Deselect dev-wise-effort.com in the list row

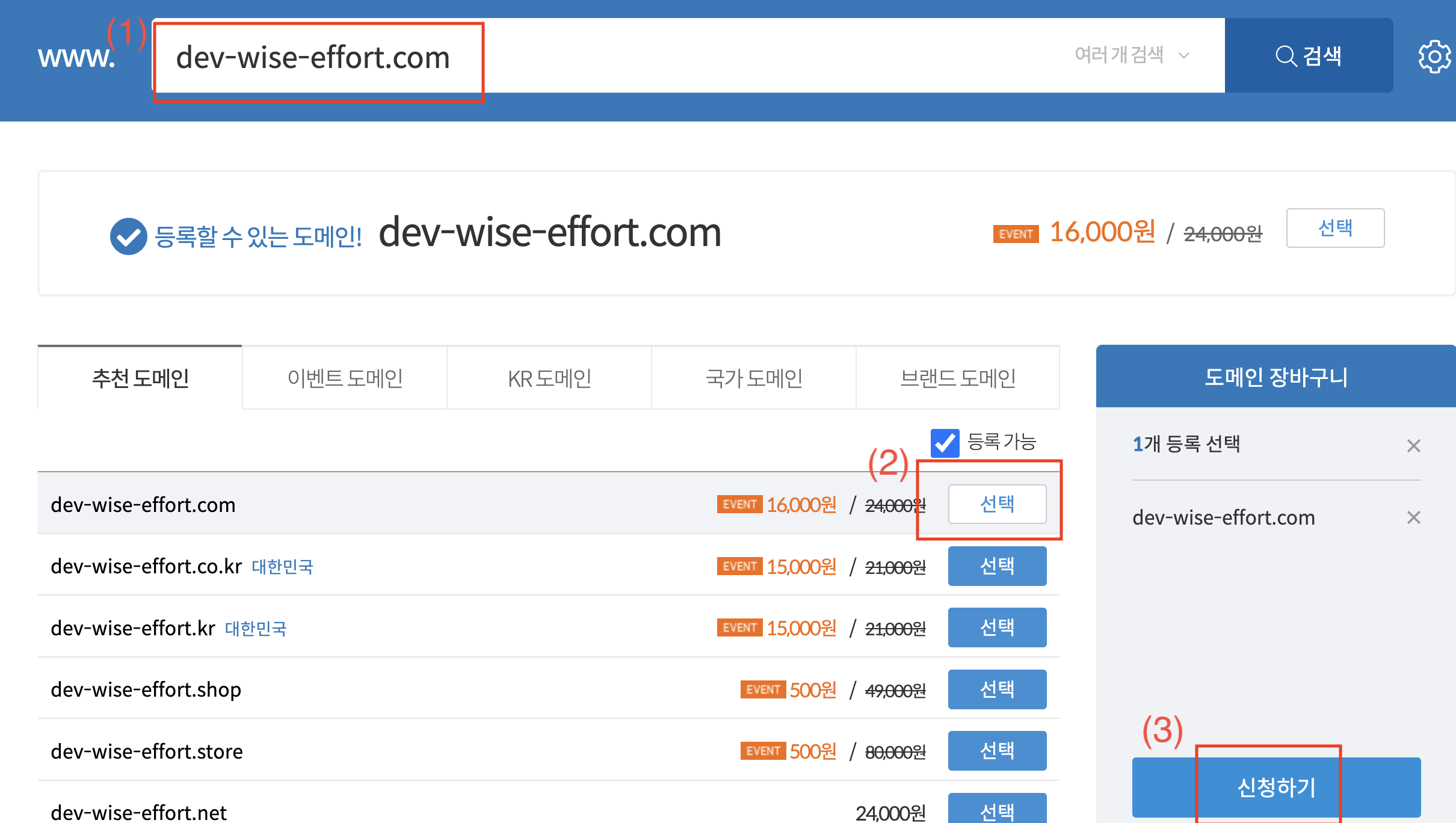(x=997, y=504)
